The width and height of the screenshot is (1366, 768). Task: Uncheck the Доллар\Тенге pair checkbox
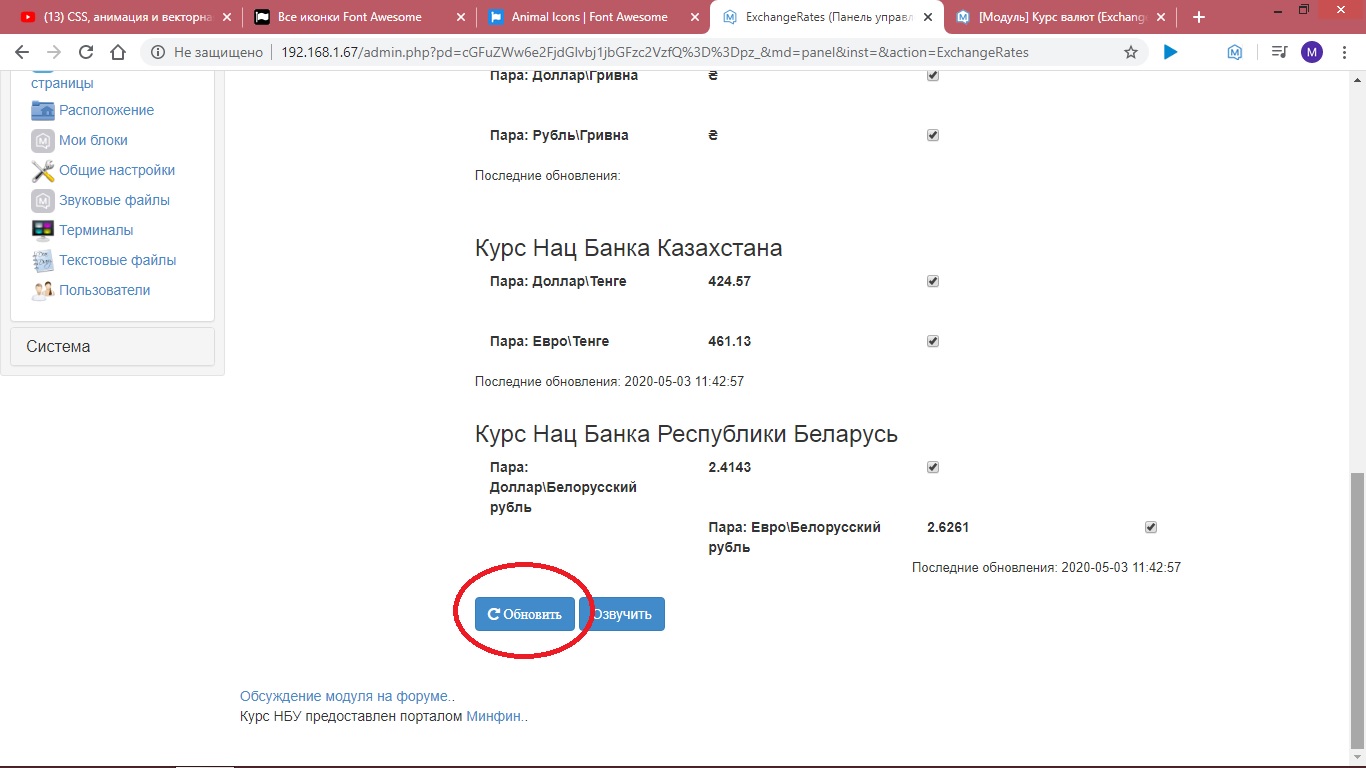click(x=933, y=282)
